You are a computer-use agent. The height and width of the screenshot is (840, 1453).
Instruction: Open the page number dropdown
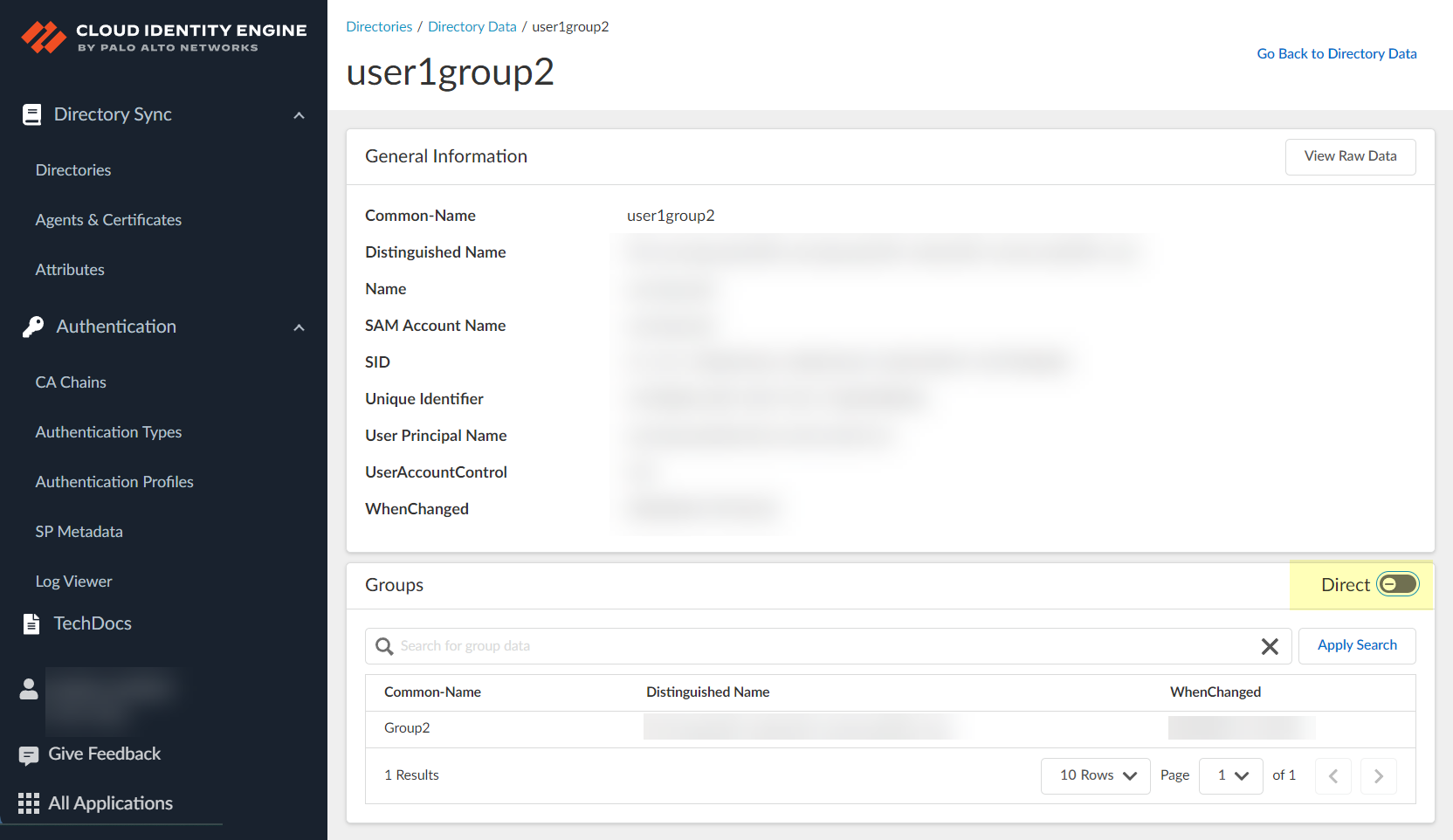coord(1231,775)
